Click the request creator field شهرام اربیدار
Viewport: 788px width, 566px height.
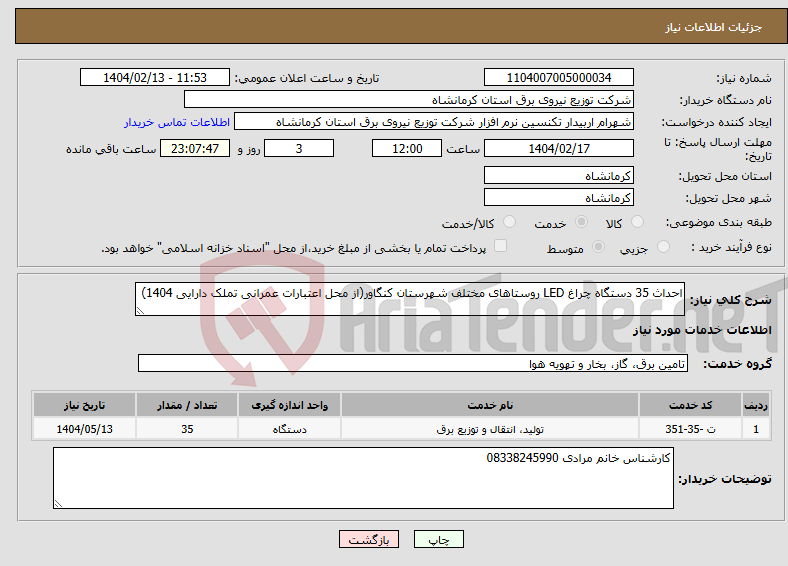click(434, 122)
